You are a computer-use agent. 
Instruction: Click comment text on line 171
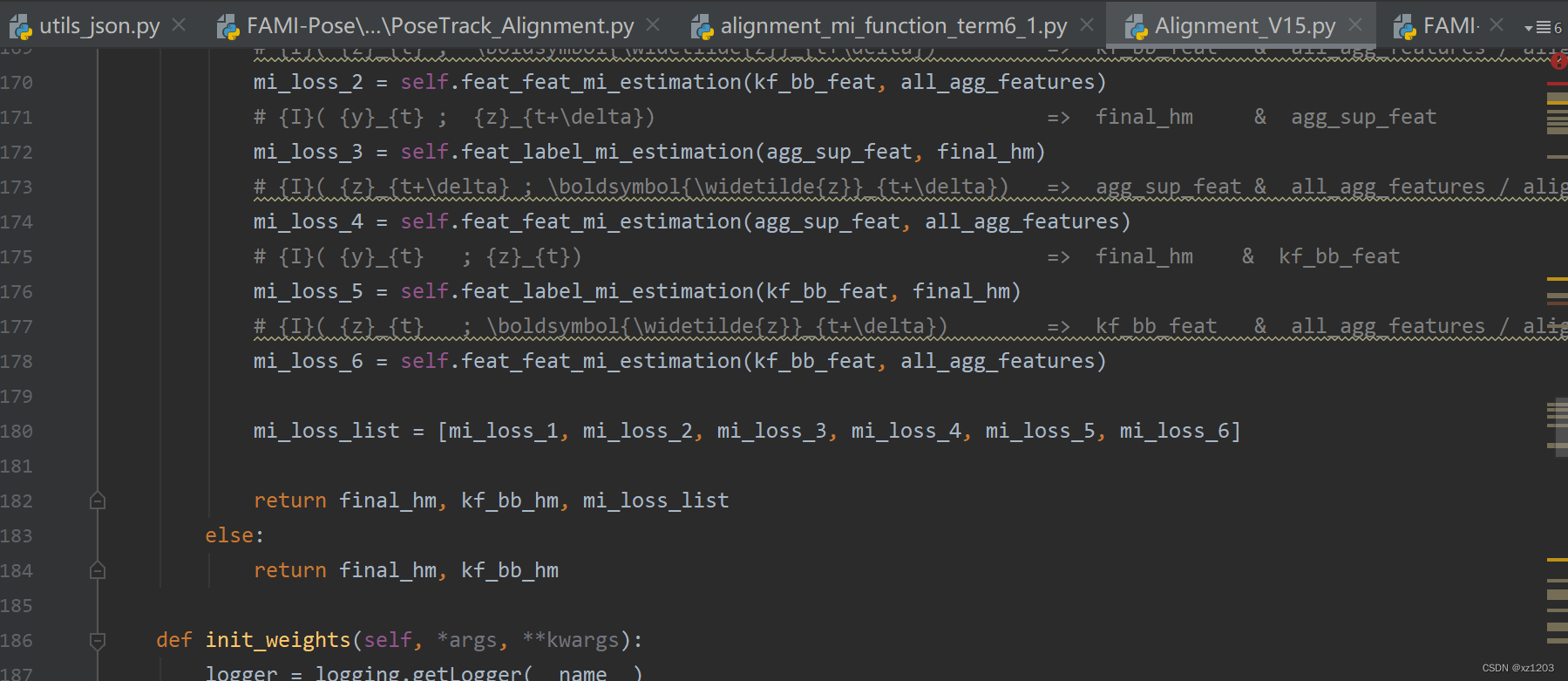[x=845, y=117]
